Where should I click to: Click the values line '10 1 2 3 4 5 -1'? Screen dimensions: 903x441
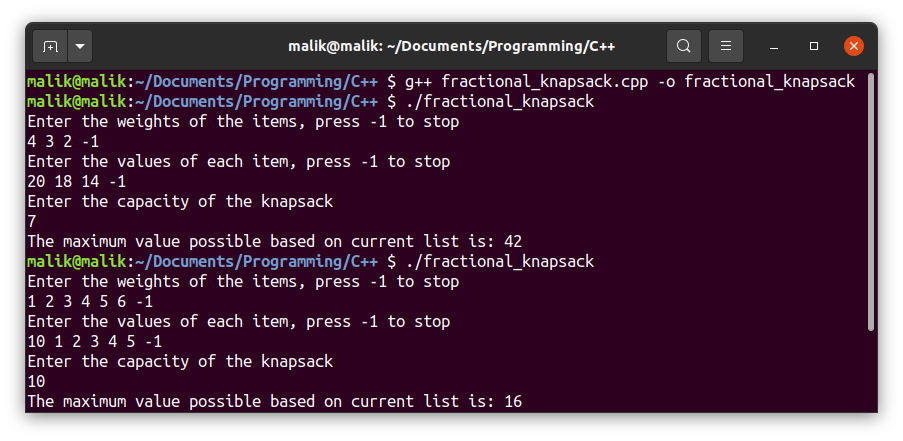coord(94,342)
